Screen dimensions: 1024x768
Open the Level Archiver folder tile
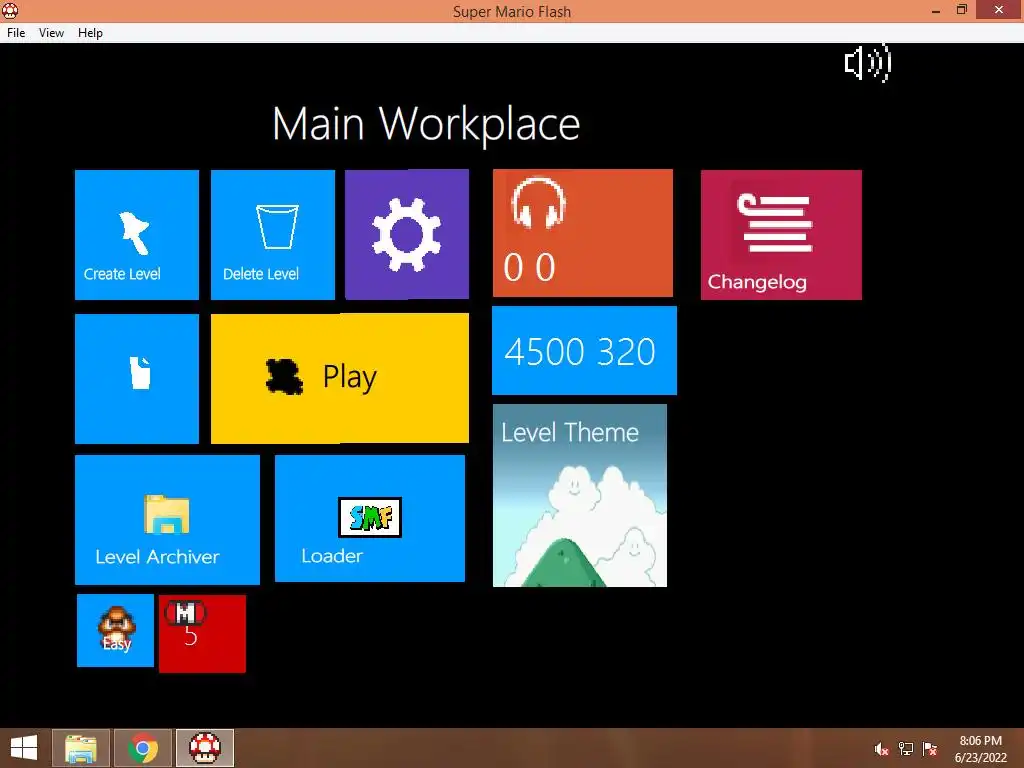point(167,520)
